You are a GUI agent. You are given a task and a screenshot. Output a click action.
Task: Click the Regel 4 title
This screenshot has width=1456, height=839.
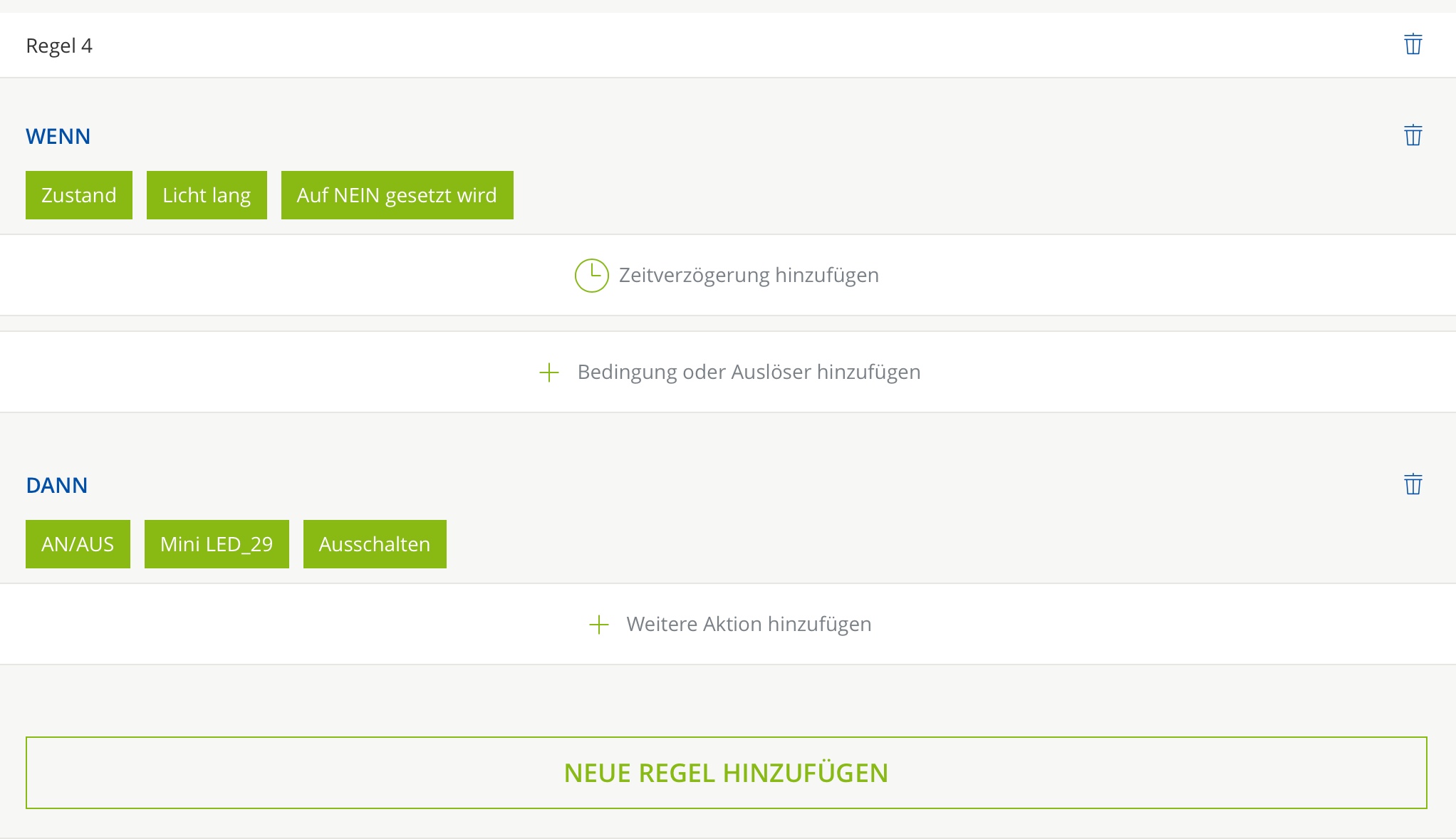point(59,46)
